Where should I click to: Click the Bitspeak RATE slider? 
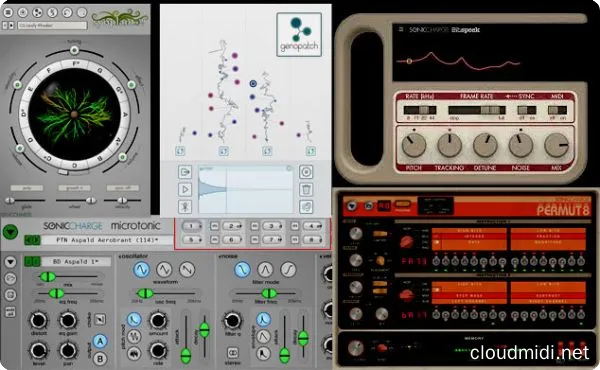click(420, 110)
